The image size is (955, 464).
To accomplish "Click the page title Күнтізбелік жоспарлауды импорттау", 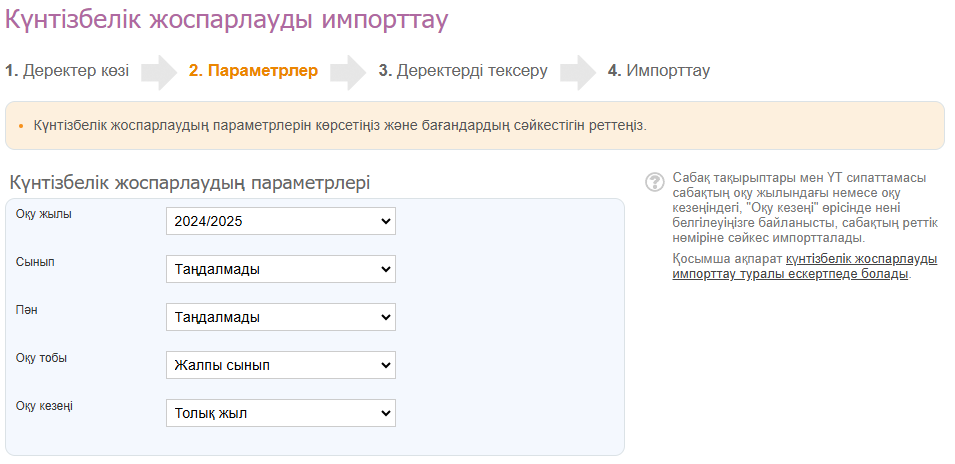I will pos(227,19).
